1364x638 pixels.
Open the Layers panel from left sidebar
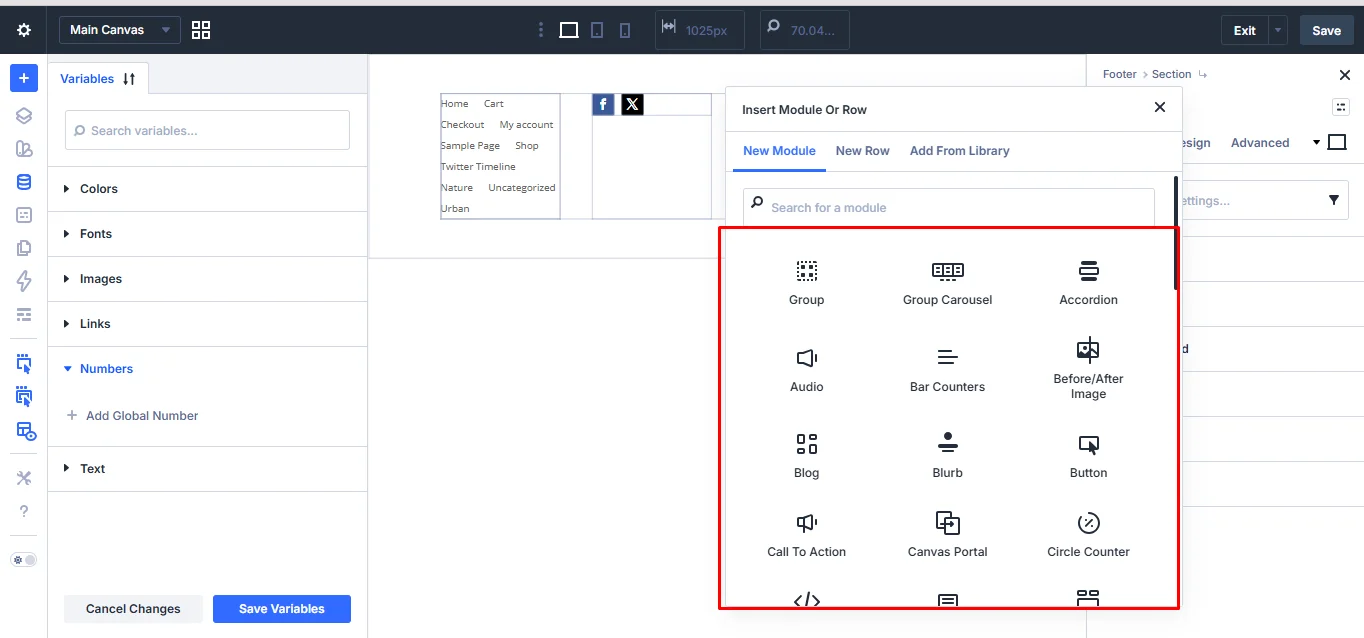pos(24,116)
